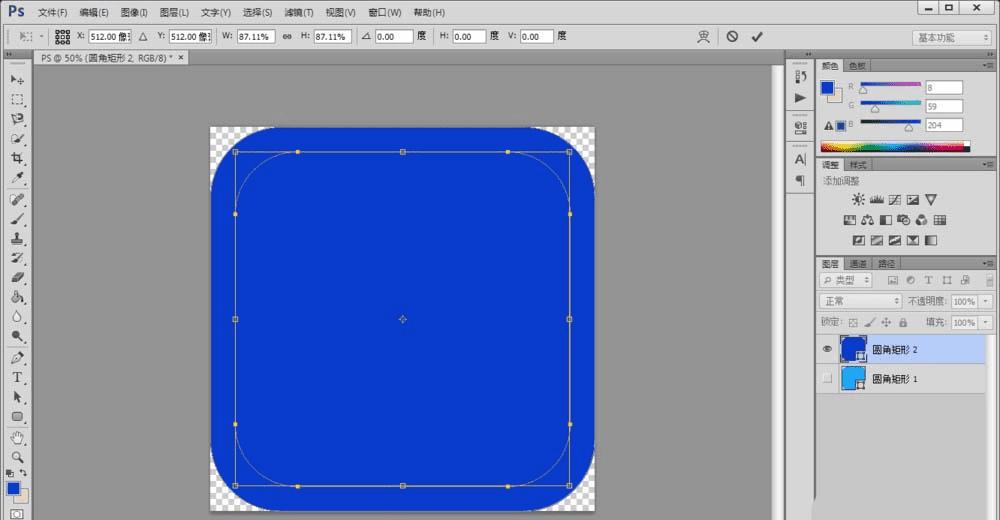Toggle the link between W and H
This screenshot has height=520, width=1000.
click(x=287, y=37)
